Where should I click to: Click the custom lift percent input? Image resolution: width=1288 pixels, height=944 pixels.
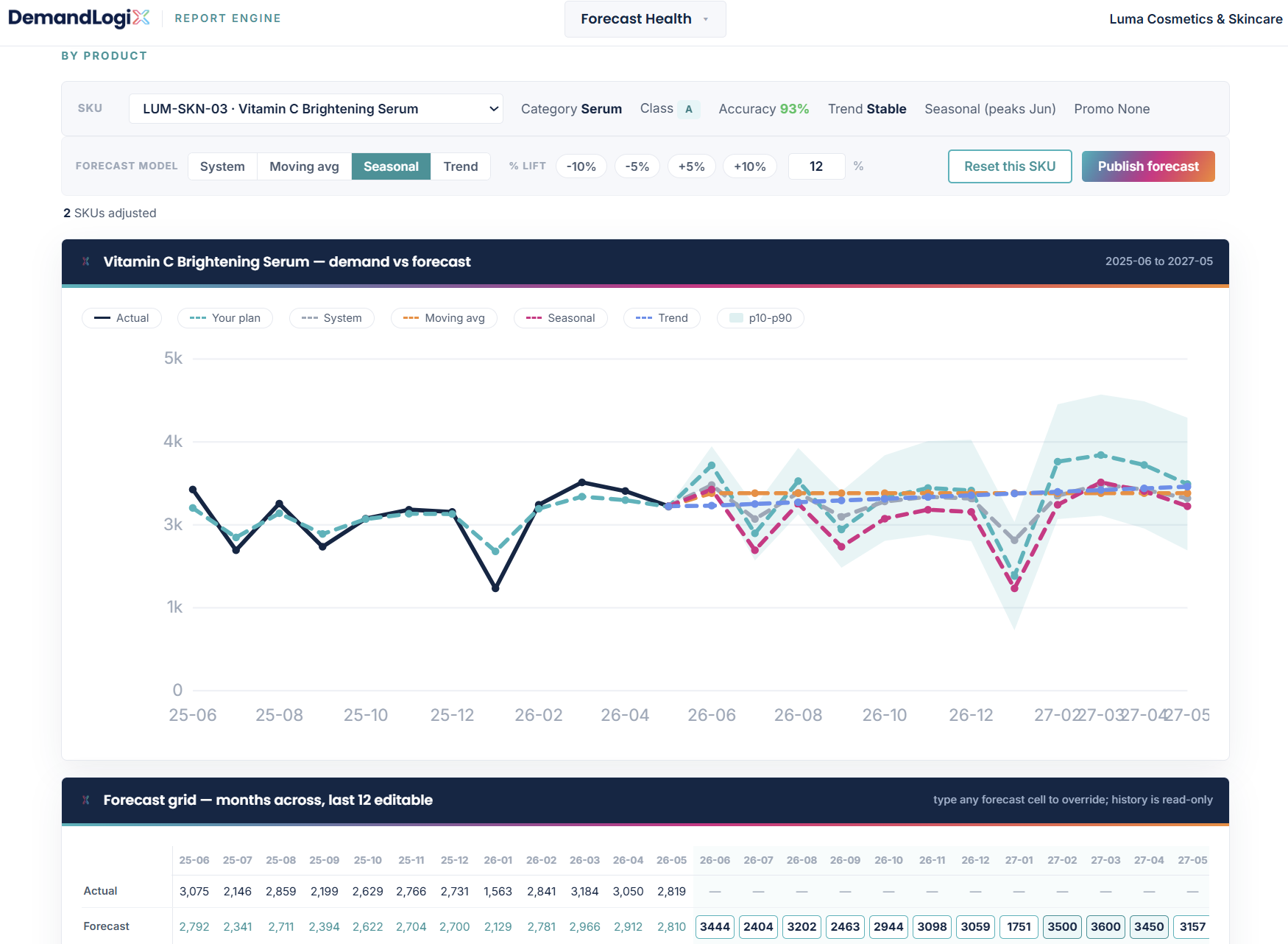[x=816, y=166]
